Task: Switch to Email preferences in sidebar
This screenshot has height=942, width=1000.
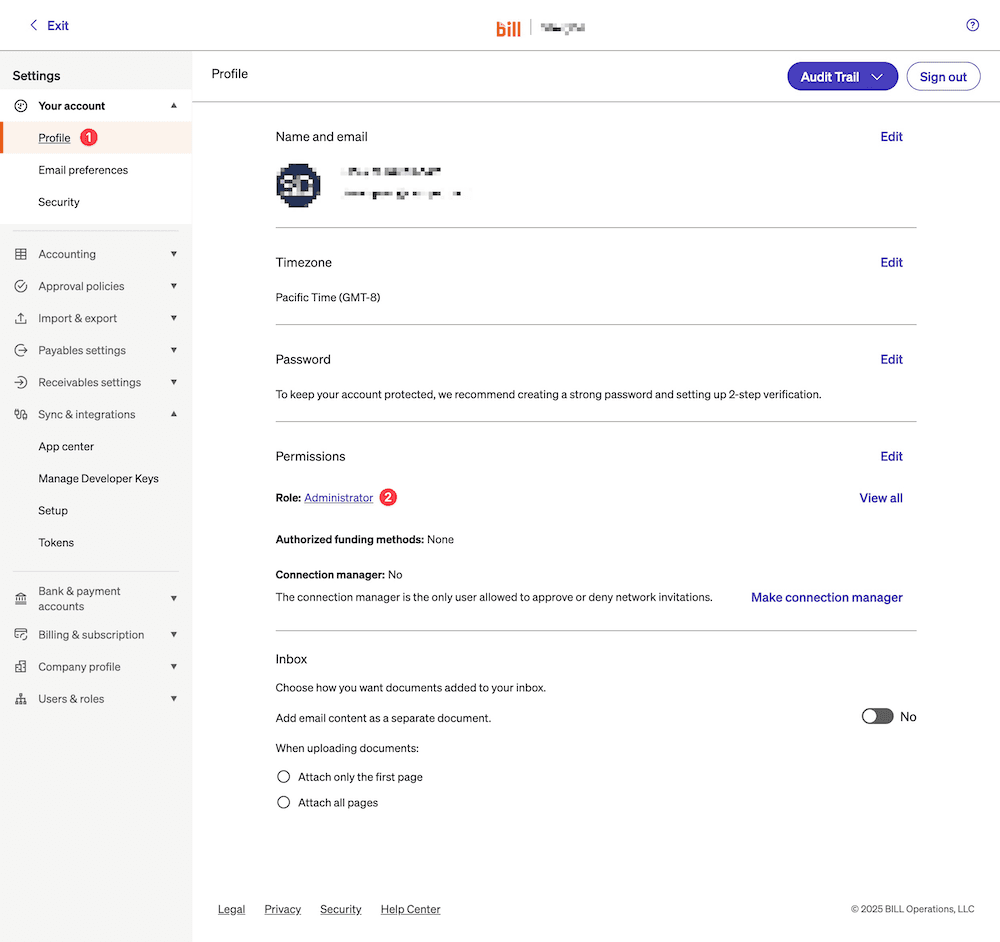Action: click(x=83, y=169)
